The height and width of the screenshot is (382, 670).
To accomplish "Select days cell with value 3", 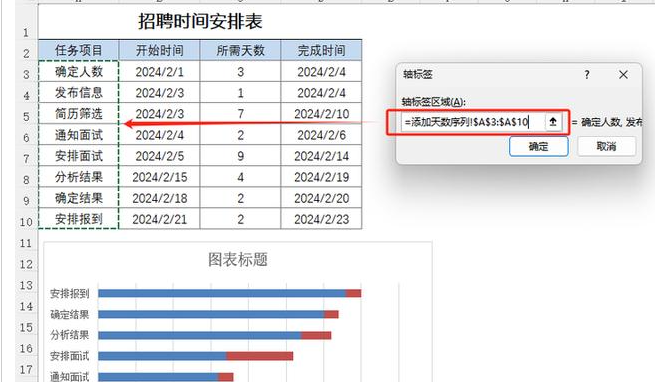I will pyautogui.click(x=240, y=71).
